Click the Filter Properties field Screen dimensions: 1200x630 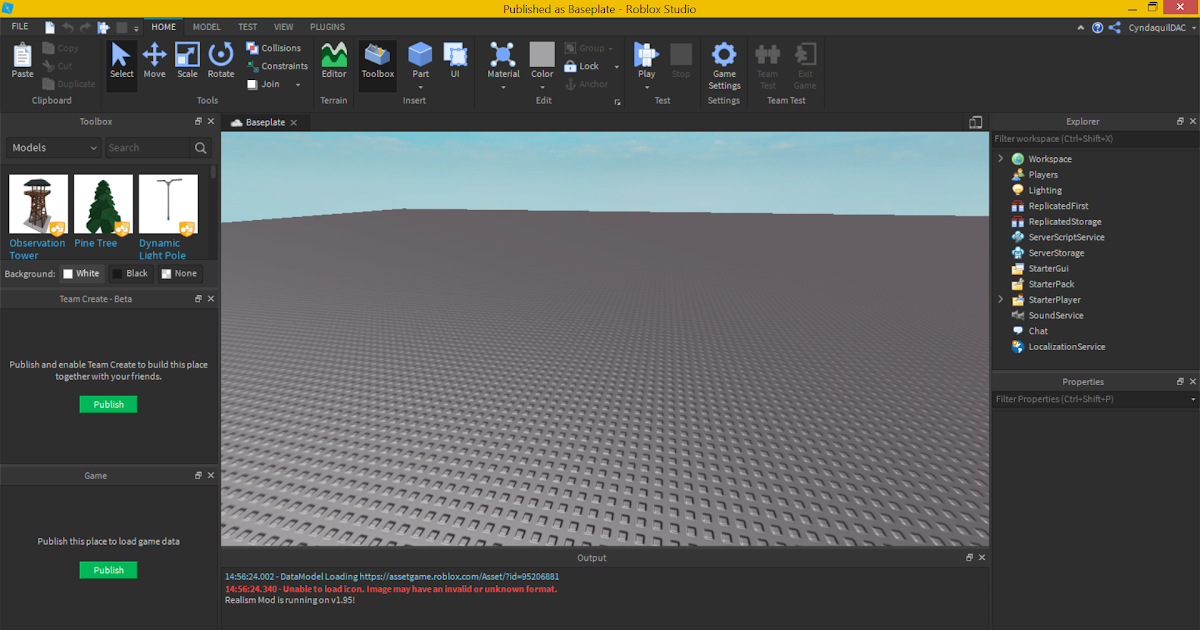click(x=1090, y=400)
